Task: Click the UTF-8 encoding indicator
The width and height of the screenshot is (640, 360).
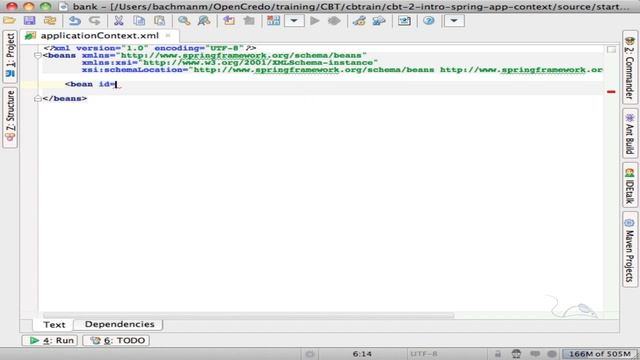Action: (x=424, y=354)
